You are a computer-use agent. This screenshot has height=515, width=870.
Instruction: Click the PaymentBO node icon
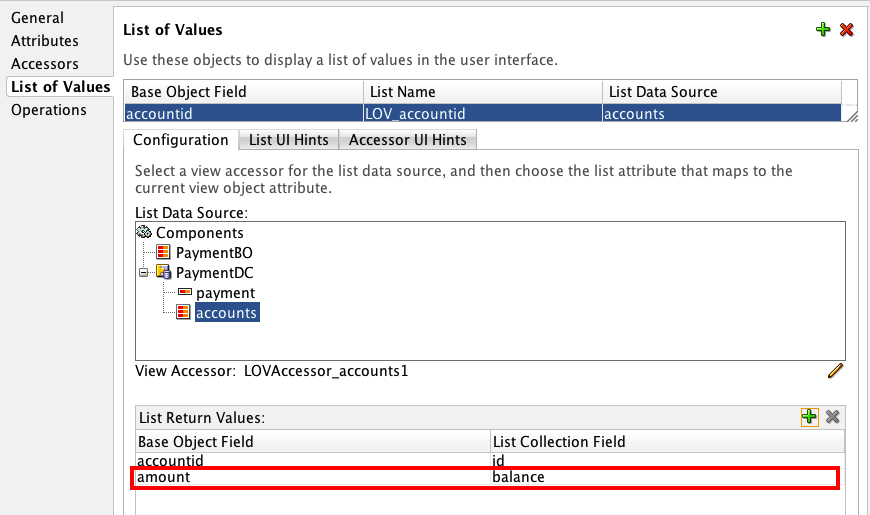point(163,253)
